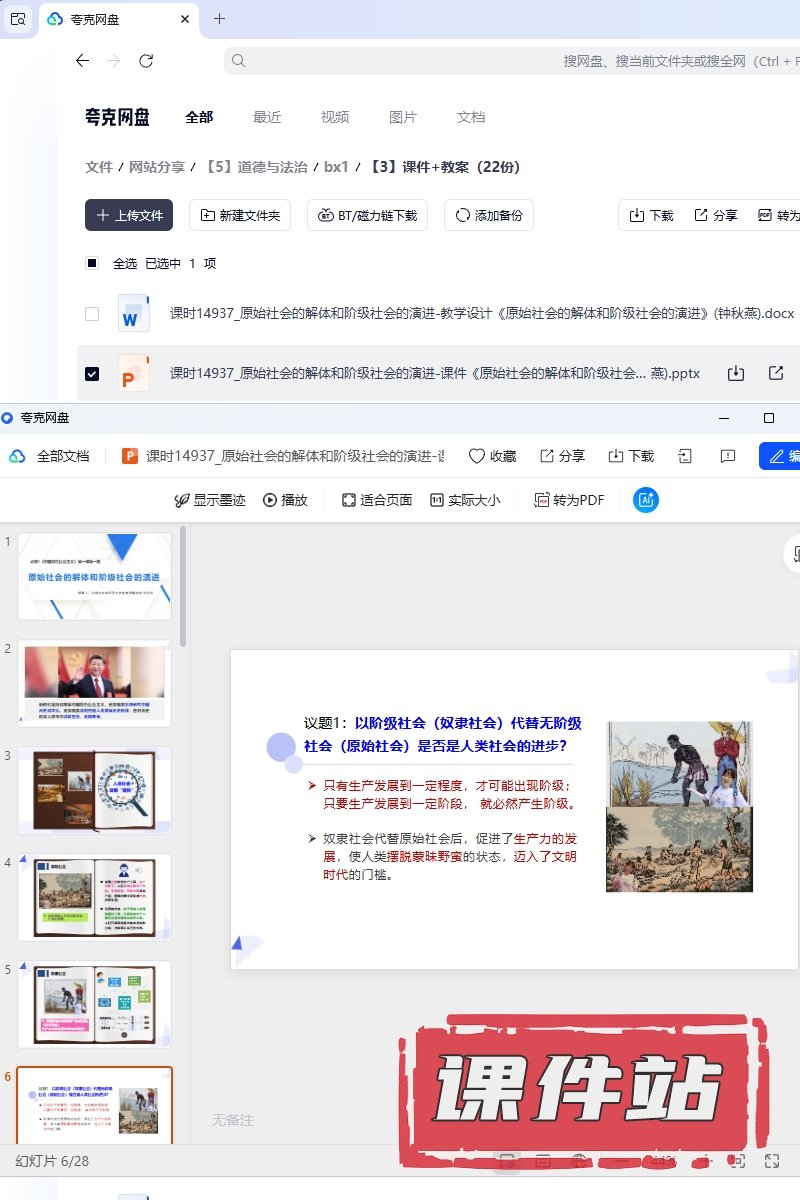Enter fullscreen using the bottom-right icon
The width and height of the screenshot is (800, 1200).
(772, 1161)
